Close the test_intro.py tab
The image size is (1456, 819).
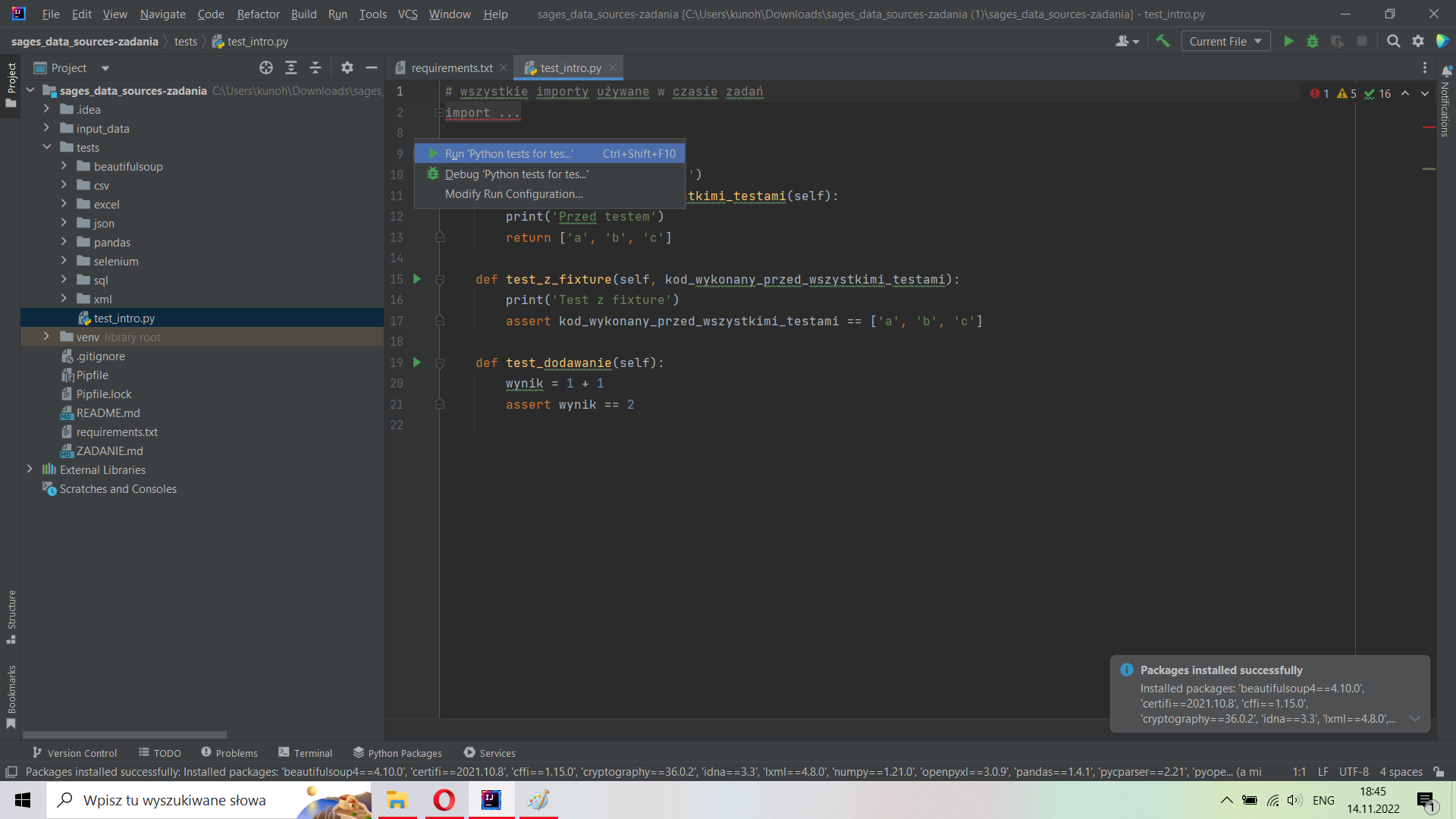pos(613,67)
